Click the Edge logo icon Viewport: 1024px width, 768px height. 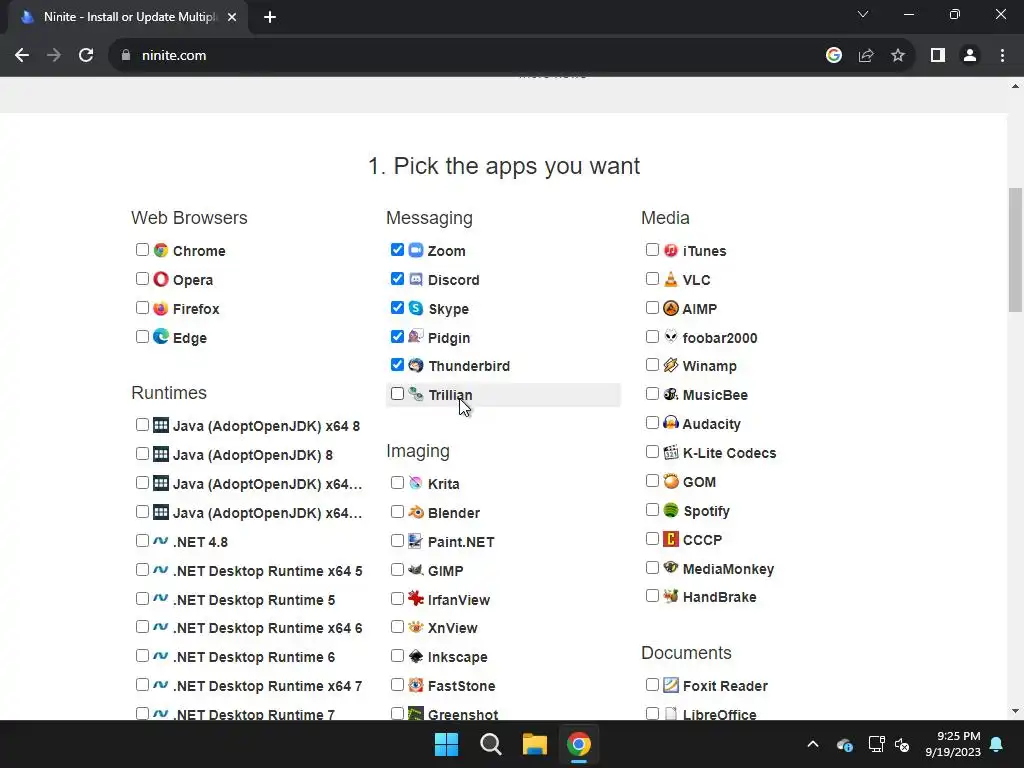tap(161, 336)
